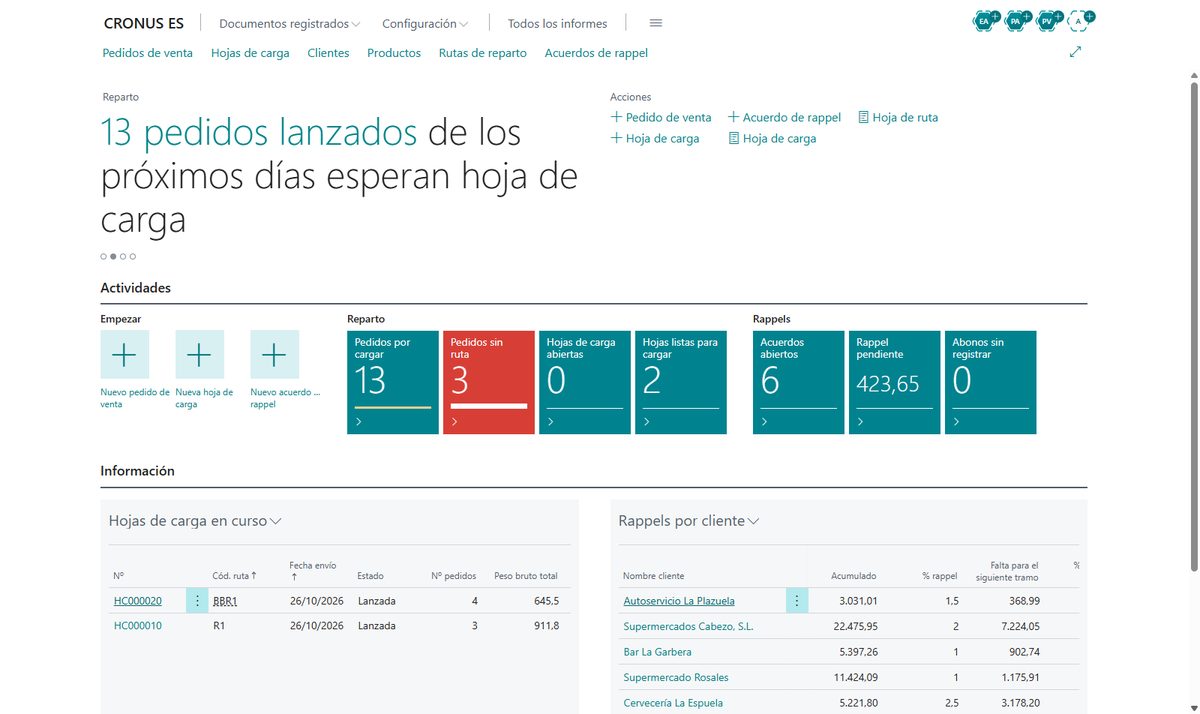Screen dimensions: 1200x714
Task: Create new Acuerdo de rappel action
Action: click(785, 117)
